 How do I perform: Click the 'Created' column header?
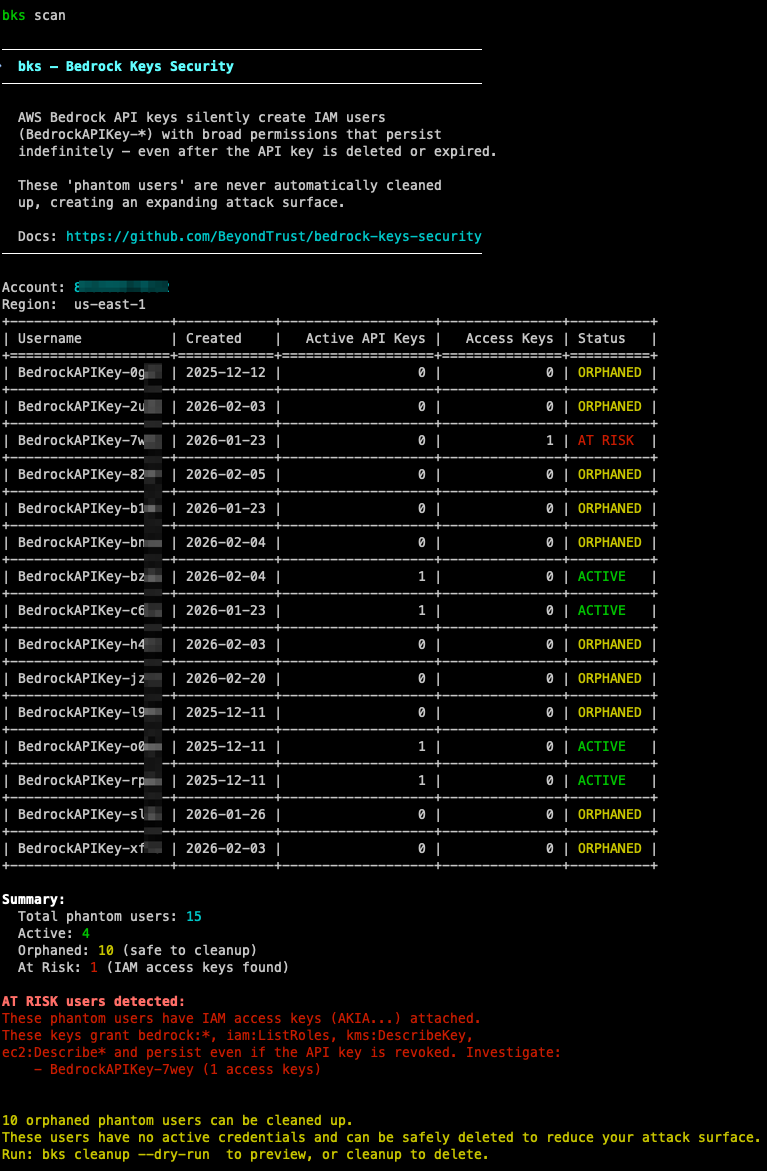tap(214, 338)
